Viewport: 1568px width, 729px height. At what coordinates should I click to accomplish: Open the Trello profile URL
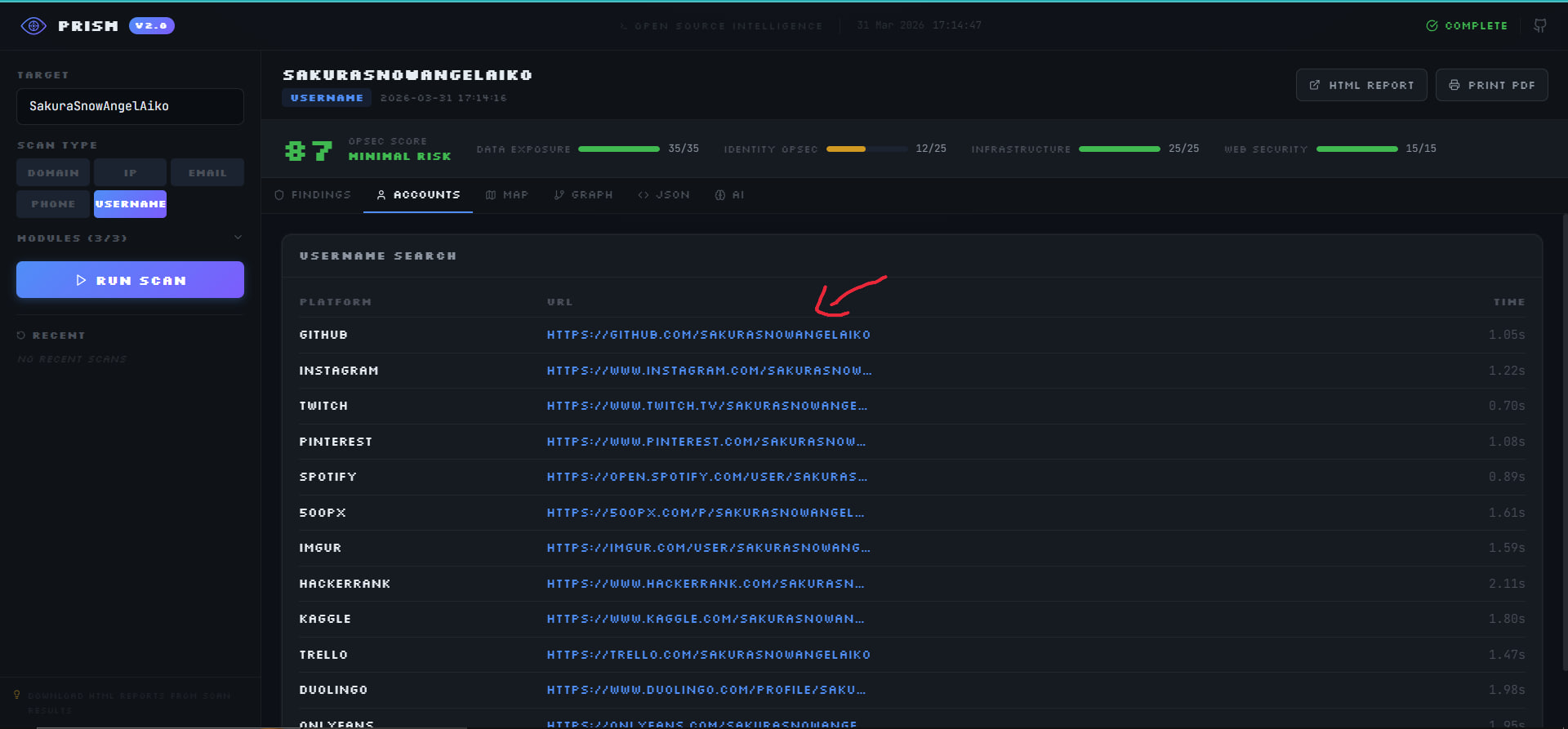(x=709, y=655)
